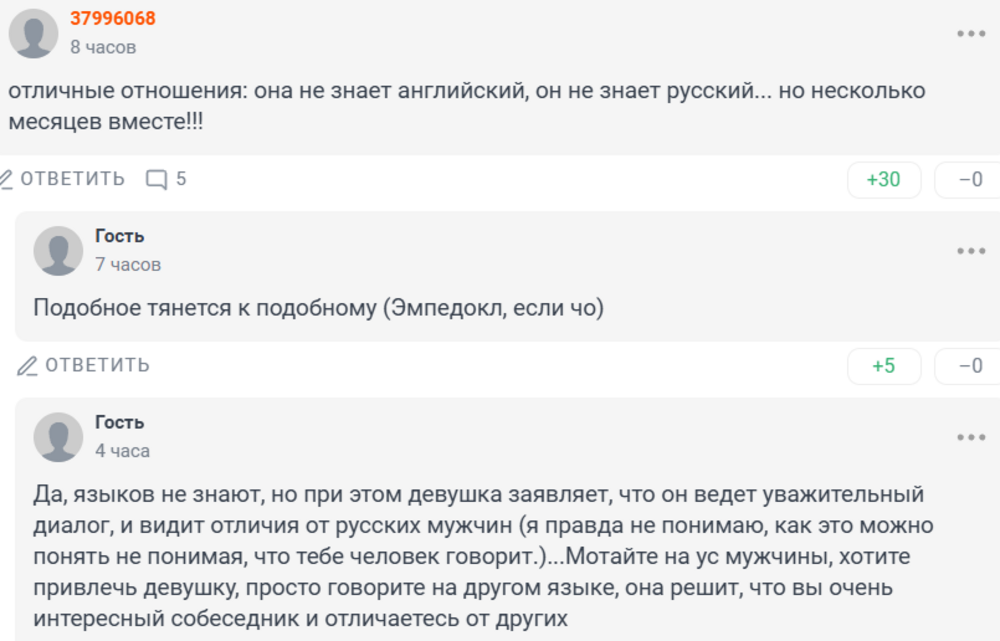
Task: Upvote the comment with +30
Action: [x=883, y=180]
